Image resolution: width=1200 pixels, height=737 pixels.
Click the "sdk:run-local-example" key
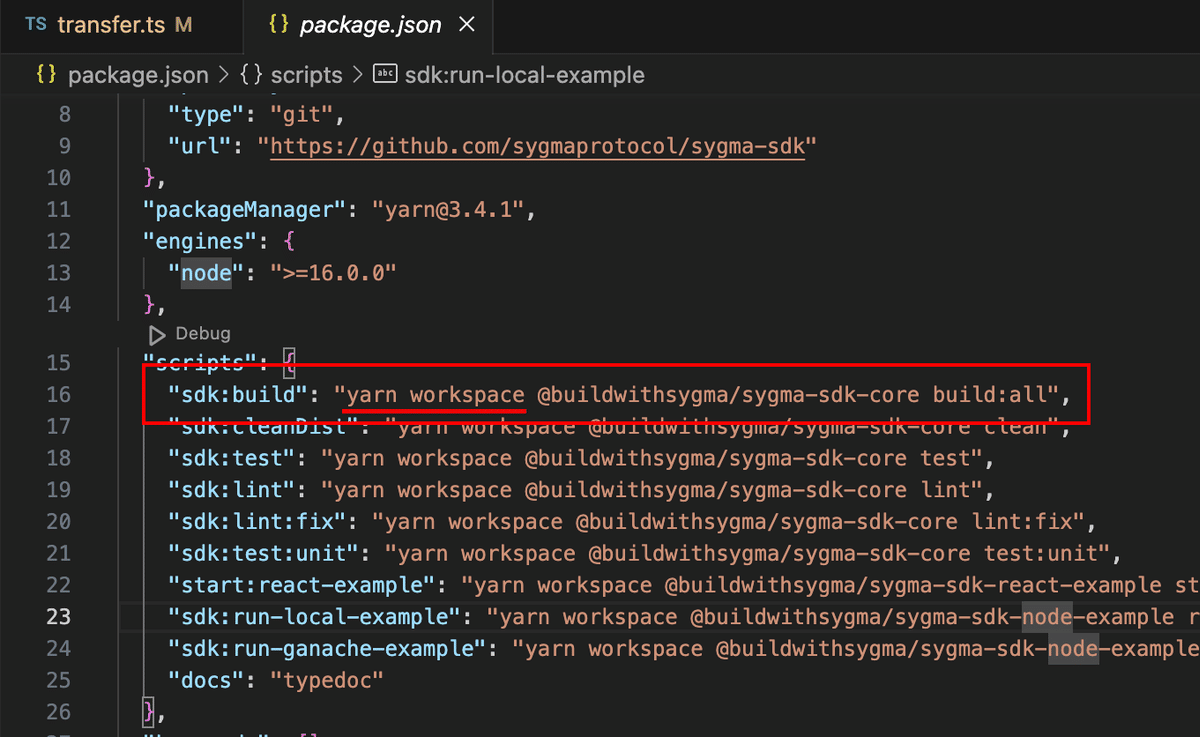pyautogui.click(x=314, y=617)
